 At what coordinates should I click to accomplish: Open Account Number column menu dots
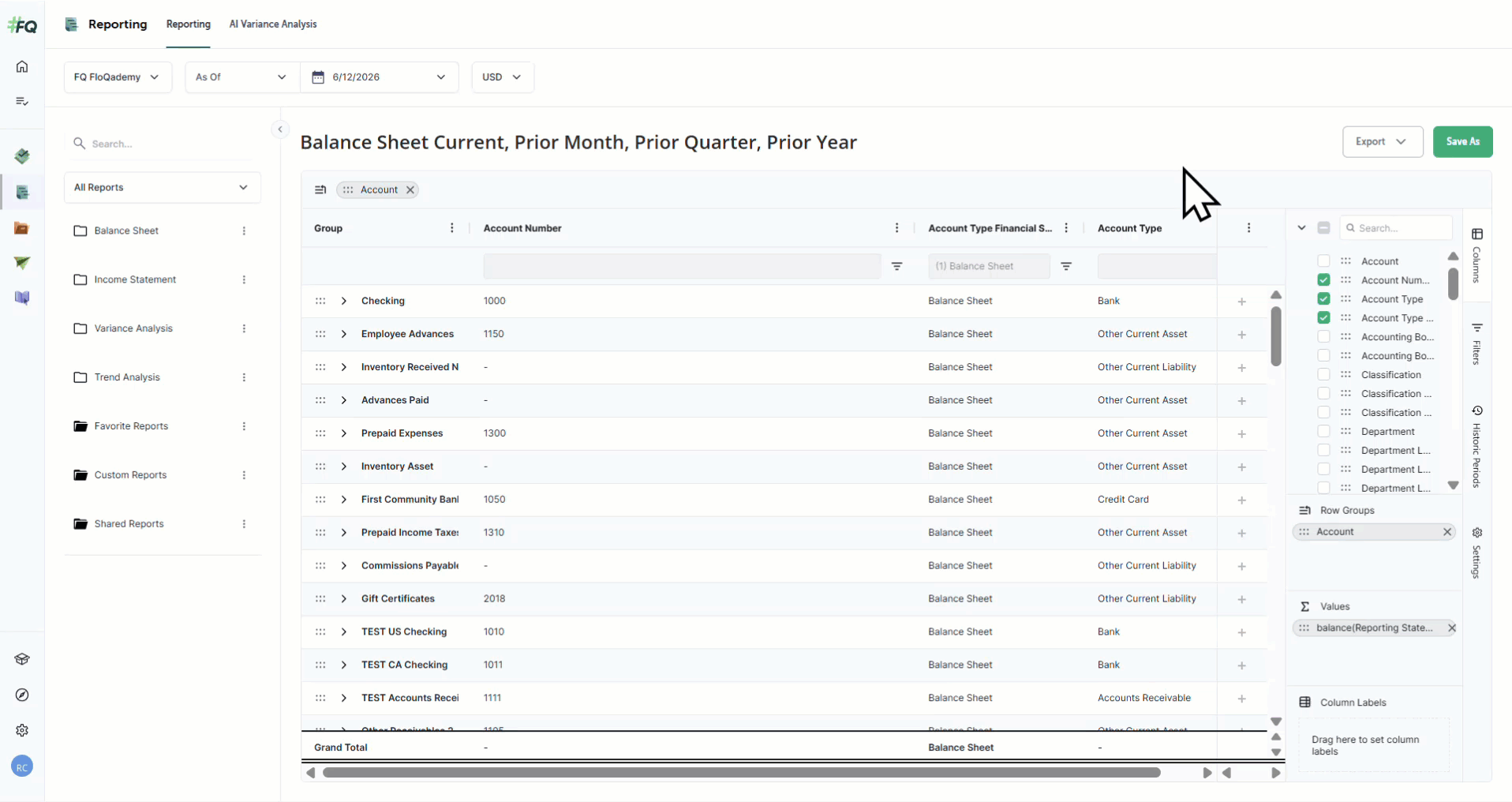point(896,228)
